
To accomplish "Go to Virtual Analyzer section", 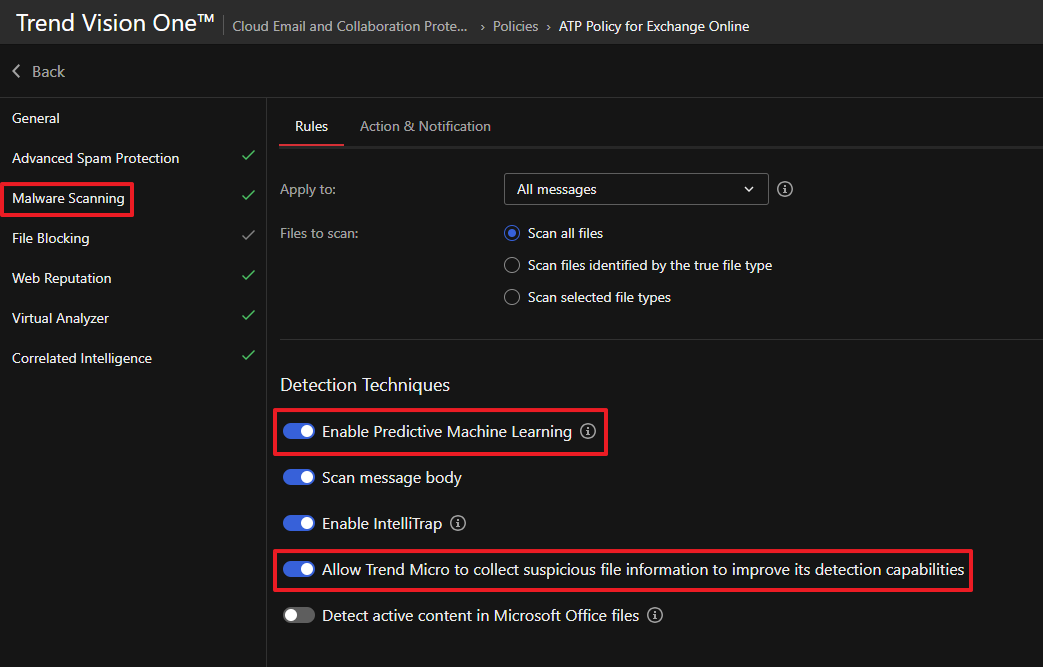I will 60,318.
